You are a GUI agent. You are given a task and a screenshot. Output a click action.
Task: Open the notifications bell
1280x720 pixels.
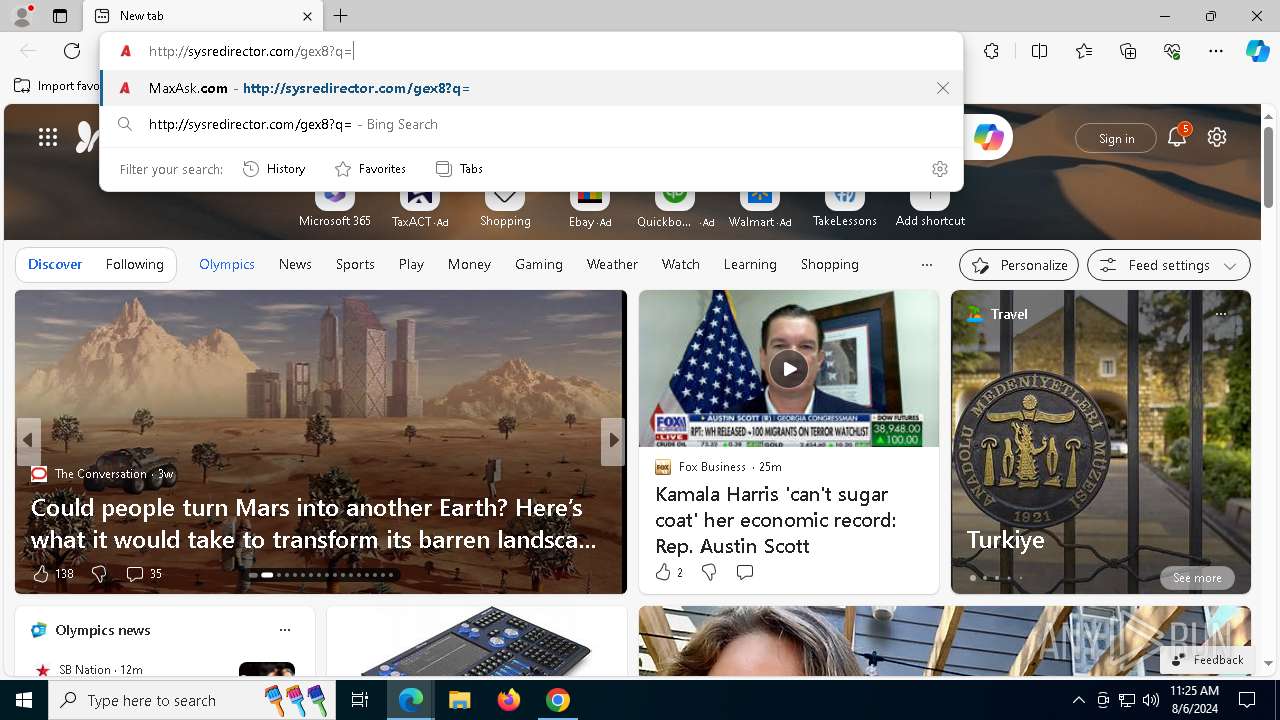point(1177,138)
